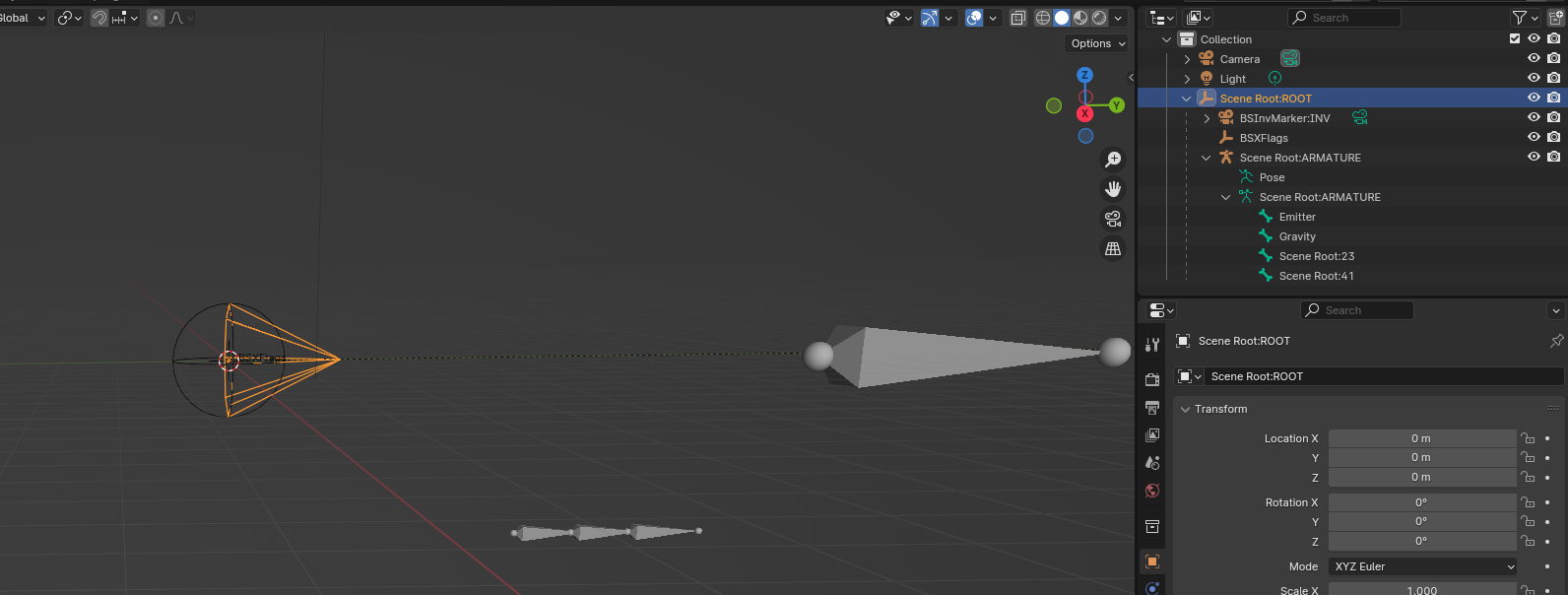Open outliner display mode dropdown

tap(1199, 18)
